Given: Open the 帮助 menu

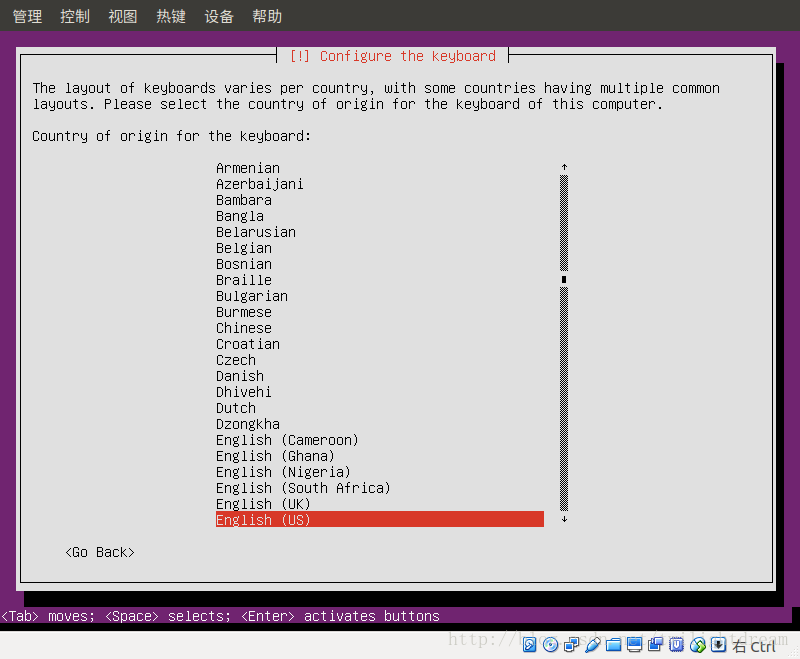Looking at the screenshot, I should click(266, 15).
